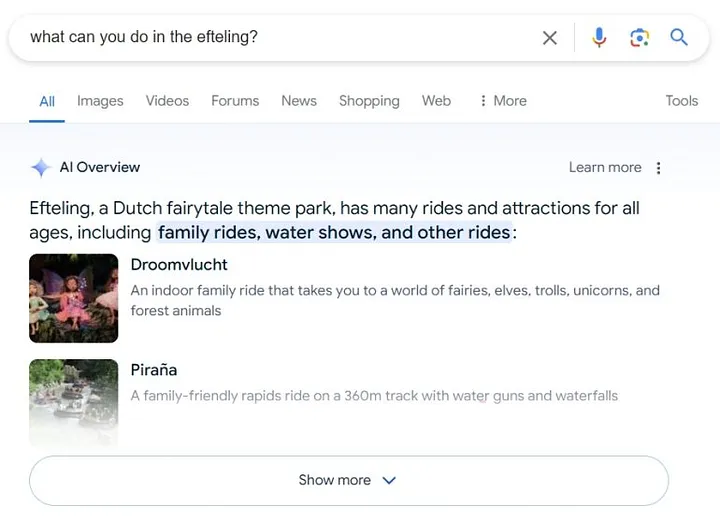720x523 pixels.
Task: Open the Piraña rapids ride thumbnail
Action: (x=73, y=403)
